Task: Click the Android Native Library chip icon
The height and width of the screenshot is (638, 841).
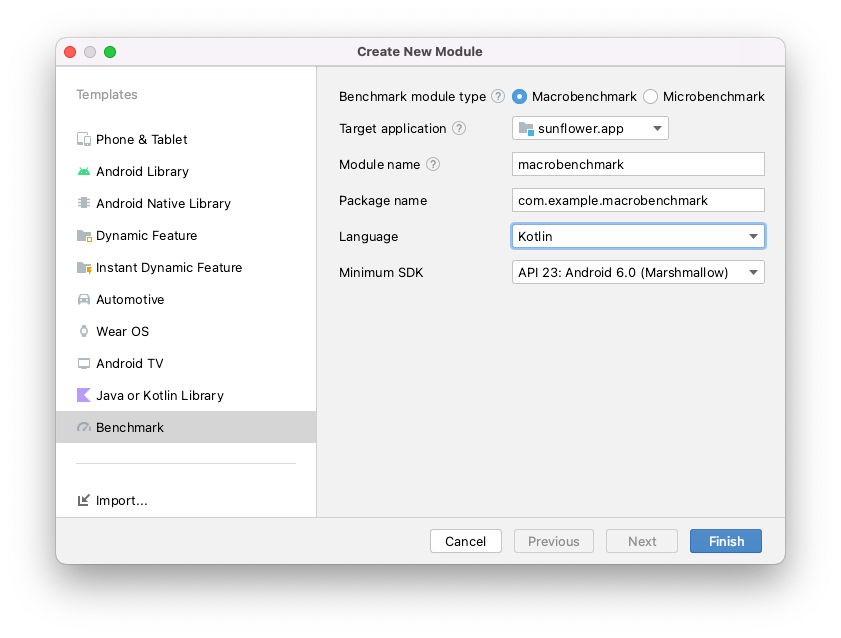Action: pos(84,203)
